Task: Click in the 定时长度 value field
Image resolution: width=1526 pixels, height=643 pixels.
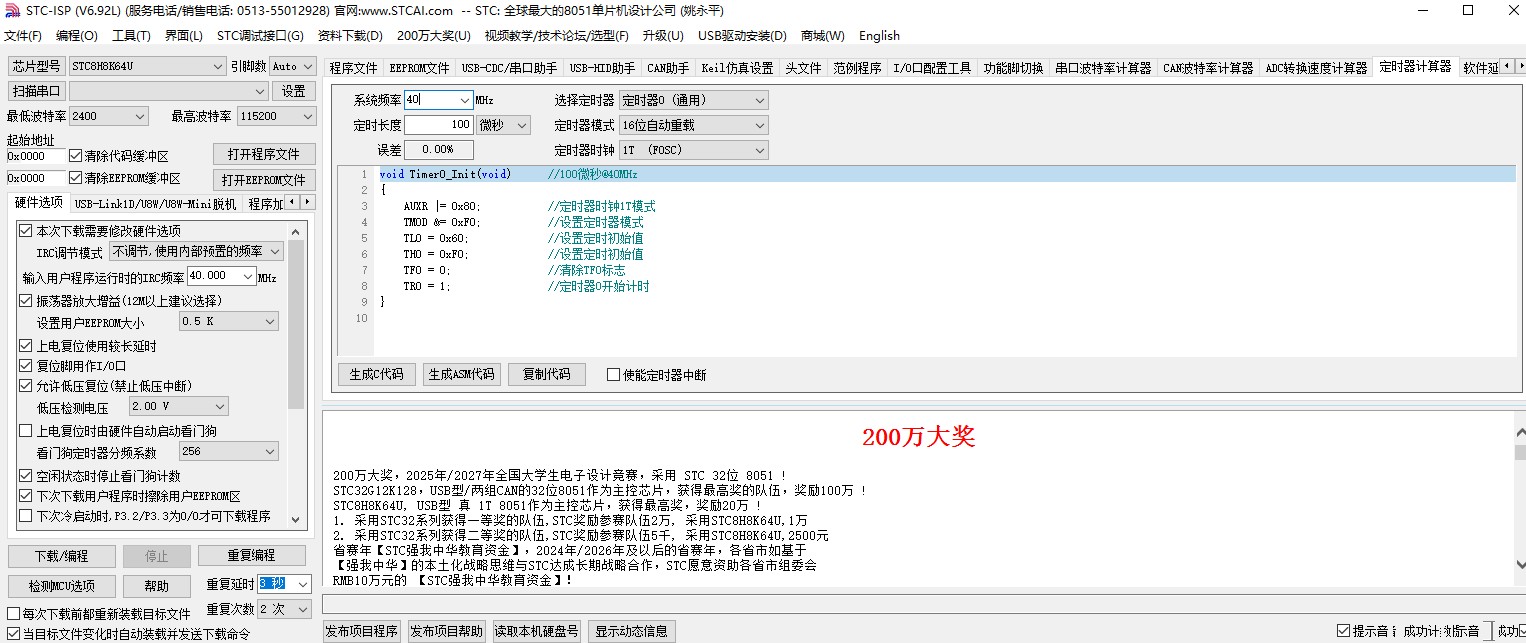Action: [438, 125]
